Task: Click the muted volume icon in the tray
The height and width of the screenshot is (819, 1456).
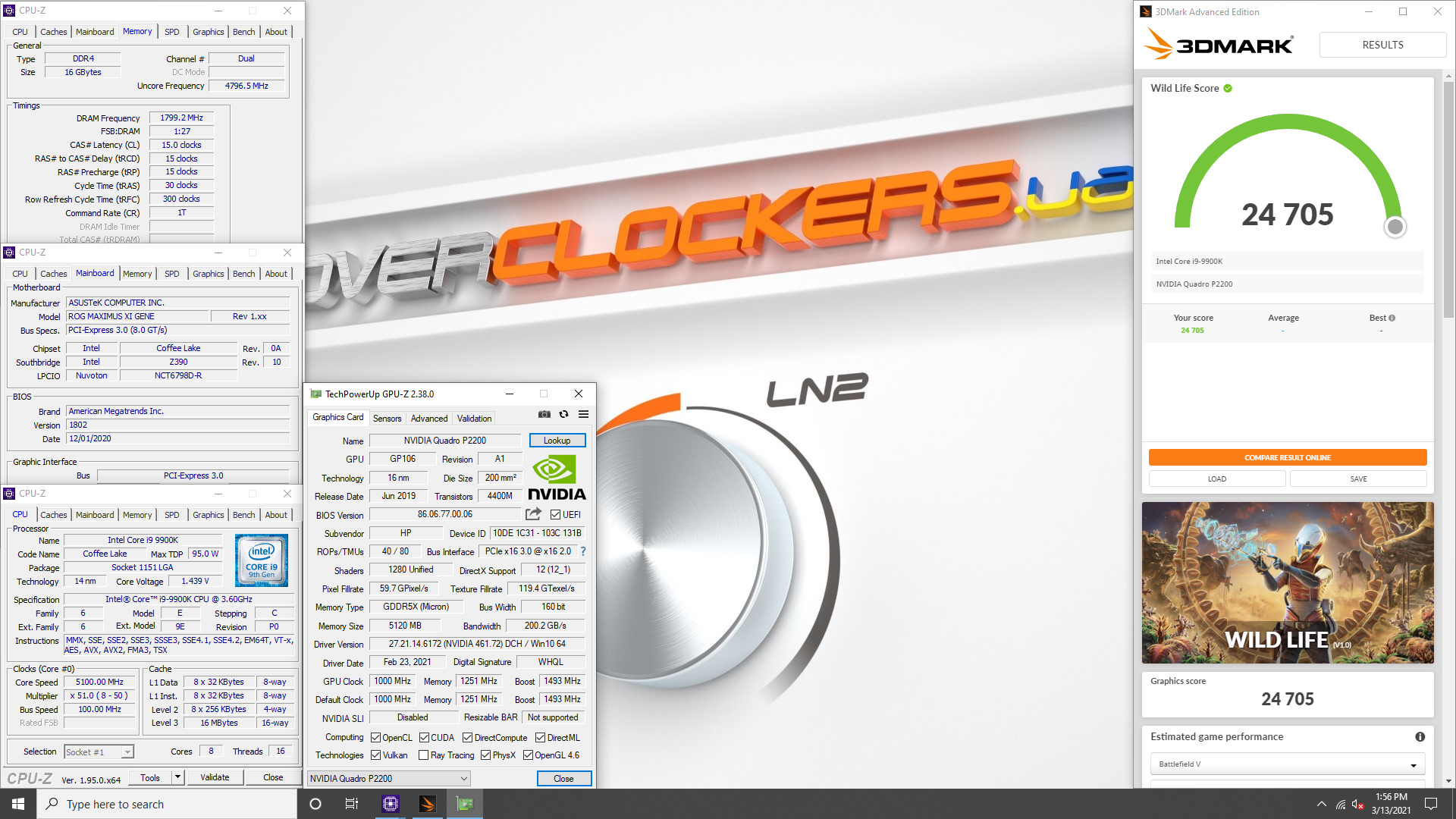Action: (1358, 804)
